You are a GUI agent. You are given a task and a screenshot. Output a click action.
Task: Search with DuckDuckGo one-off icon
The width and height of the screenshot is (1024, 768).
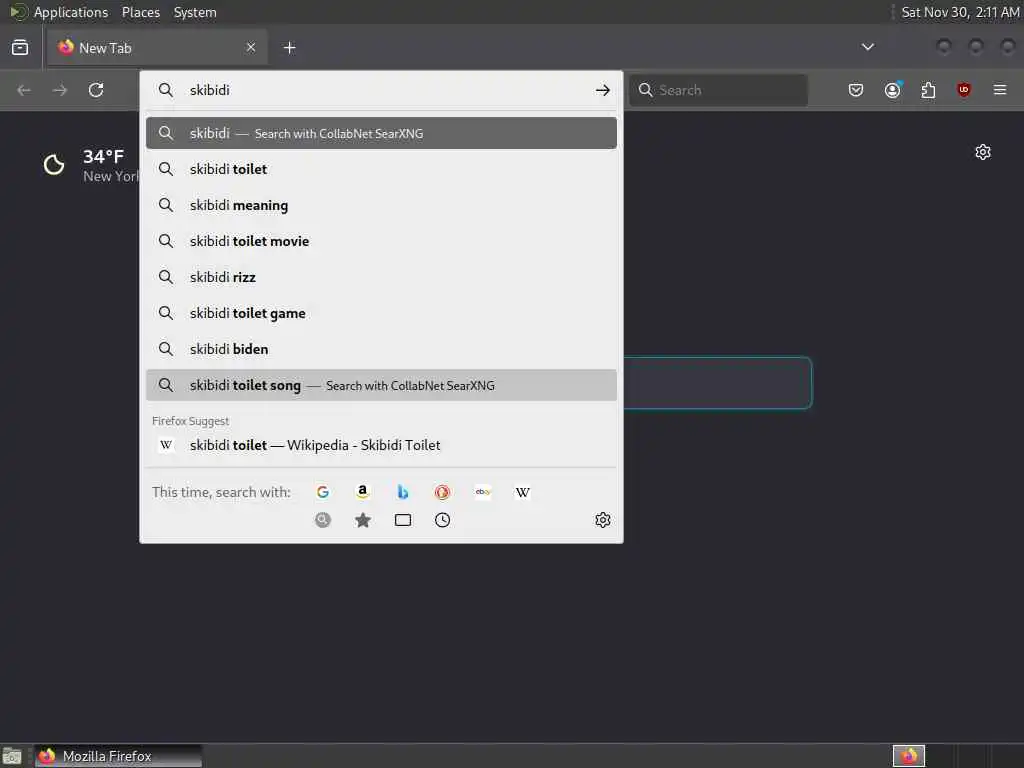tap(442, 492)
